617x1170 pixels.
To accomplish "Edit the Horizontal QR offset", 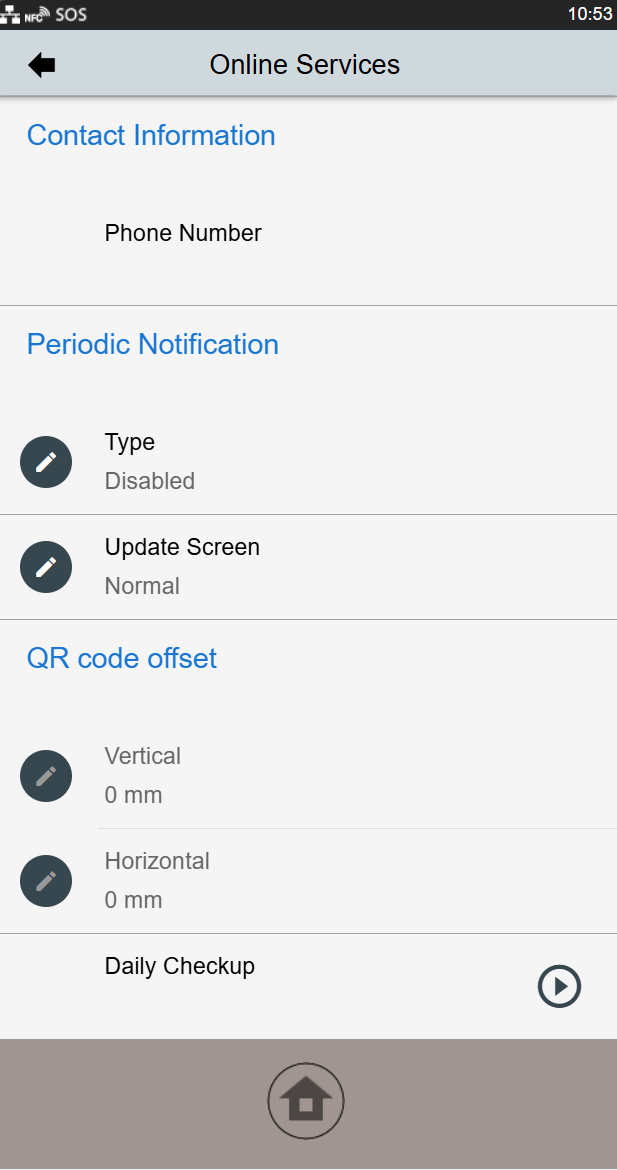I will pyautogui.click(x=46, y=881).
